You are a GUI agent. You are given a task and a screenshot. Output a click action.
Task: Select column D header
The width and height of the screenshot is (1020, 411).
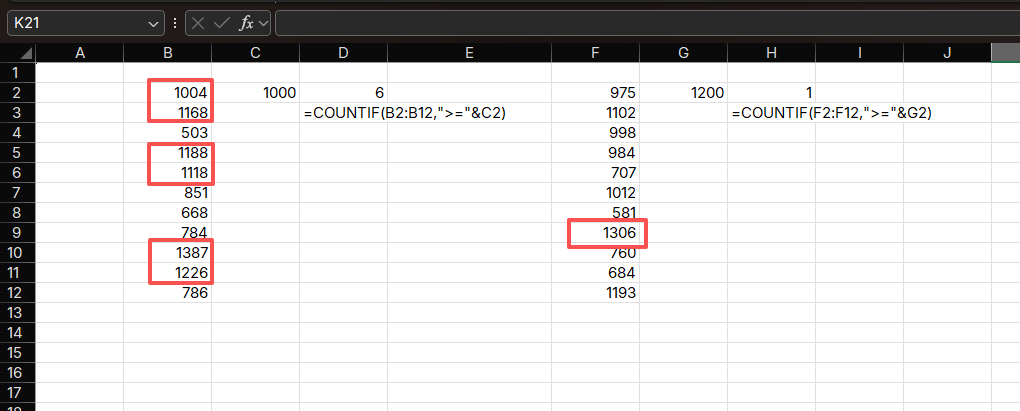343,53
